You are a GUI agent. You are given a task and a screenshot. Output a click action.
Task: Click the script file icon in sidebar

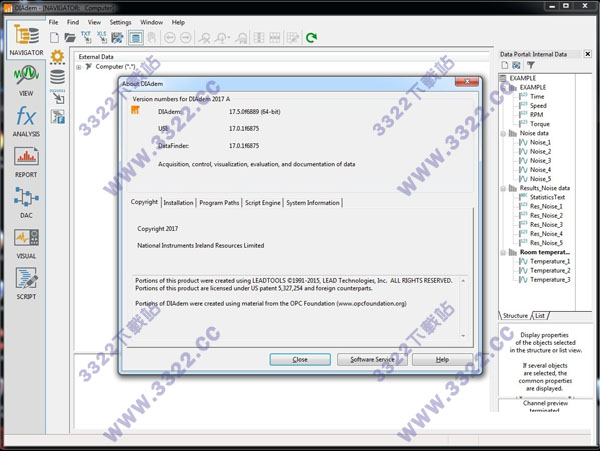point(58,117)
